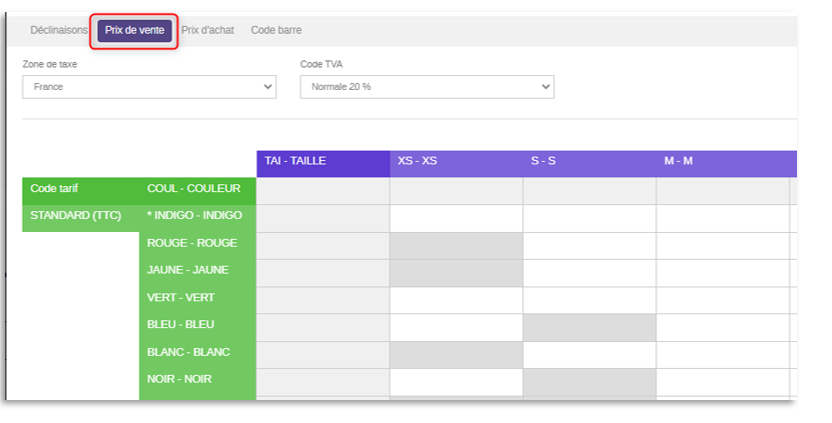Go to the Code barre tab
This screenshot has height=423, width=832.
[x=276, y=30]
